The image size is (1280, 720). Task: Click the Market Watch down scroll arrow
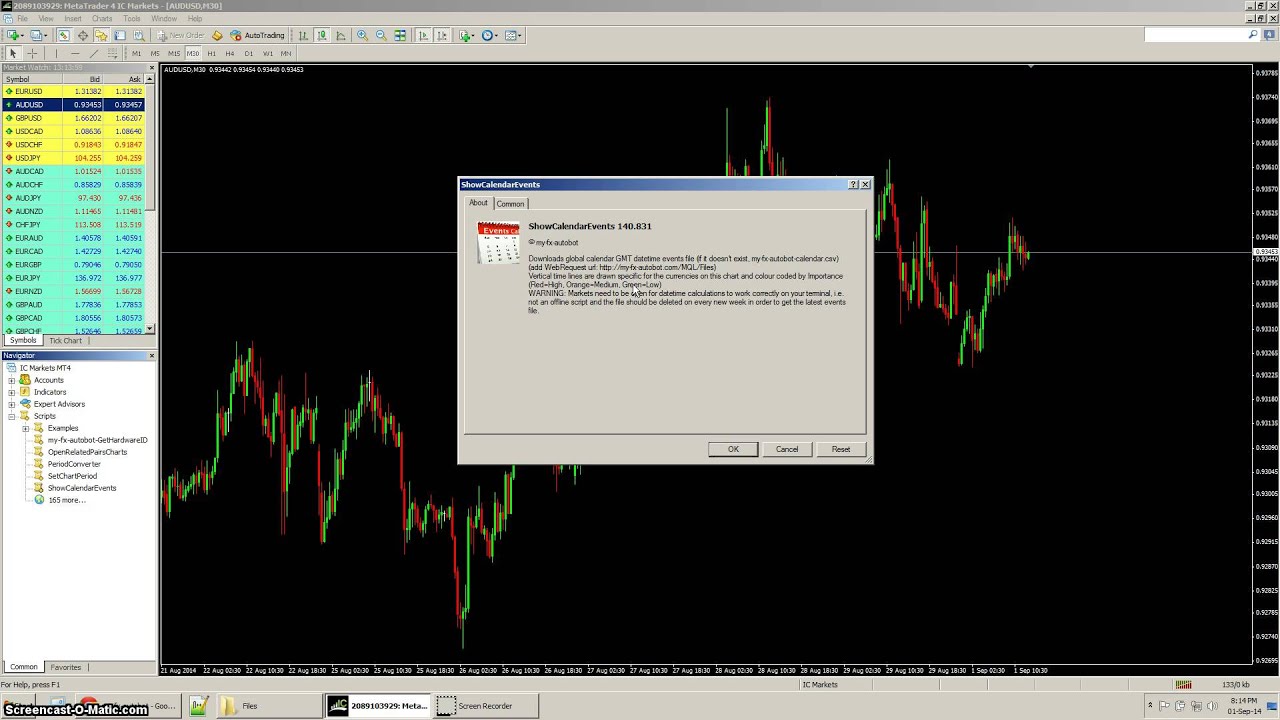click(150, 329)
